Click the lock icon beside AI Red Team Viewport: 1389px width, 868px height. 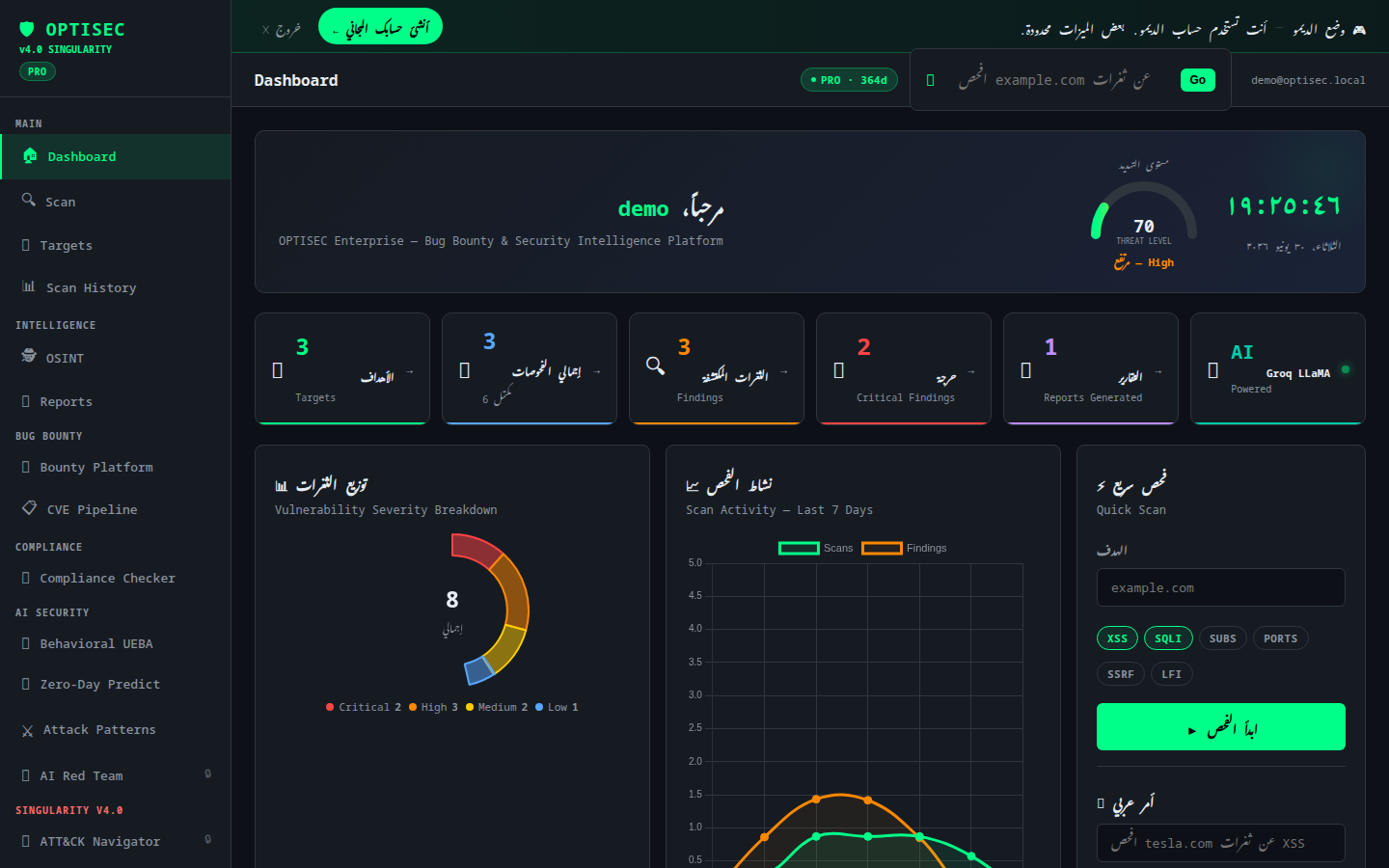(x=207, y=773)
